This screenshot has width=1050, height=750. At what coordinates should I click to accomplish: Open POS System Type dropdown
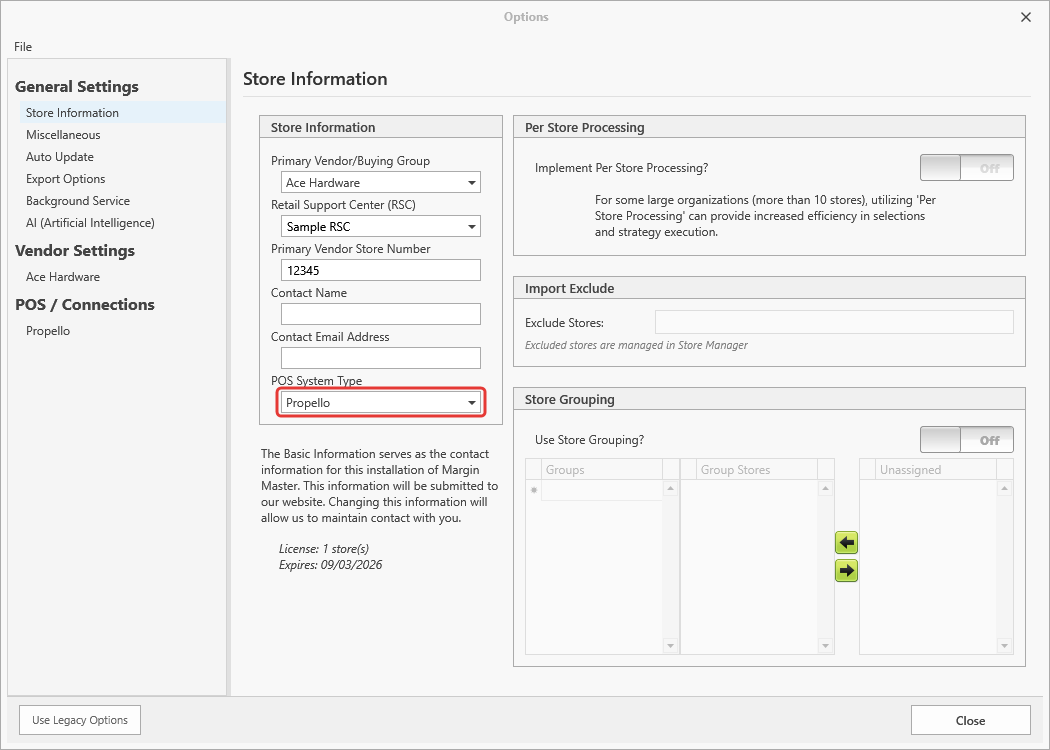click(x=380, y=402)
